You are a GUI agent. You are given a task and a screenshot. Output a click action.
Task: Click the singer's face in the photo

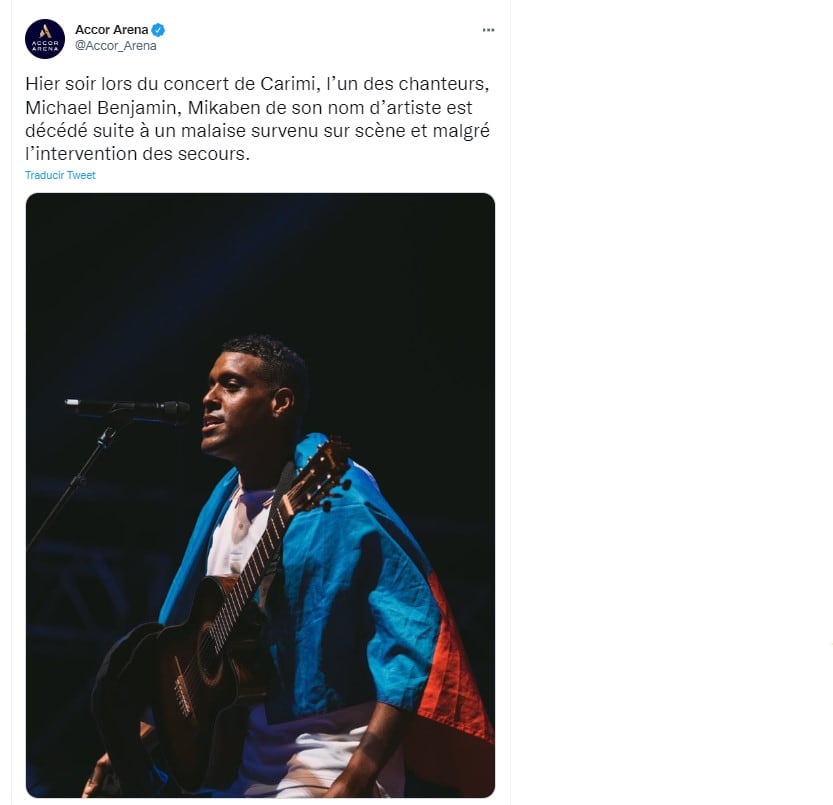[x=234, y=404]
